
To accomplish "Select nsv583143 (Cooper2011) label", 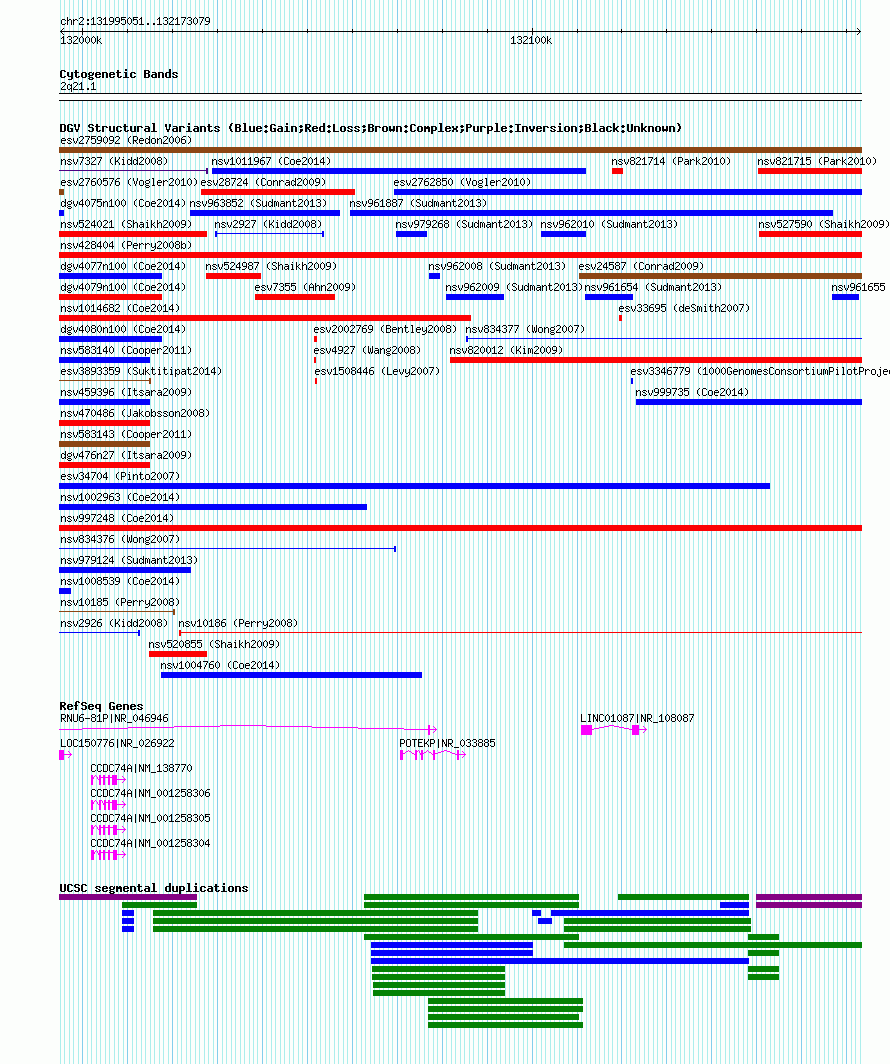I will [126, 435].
